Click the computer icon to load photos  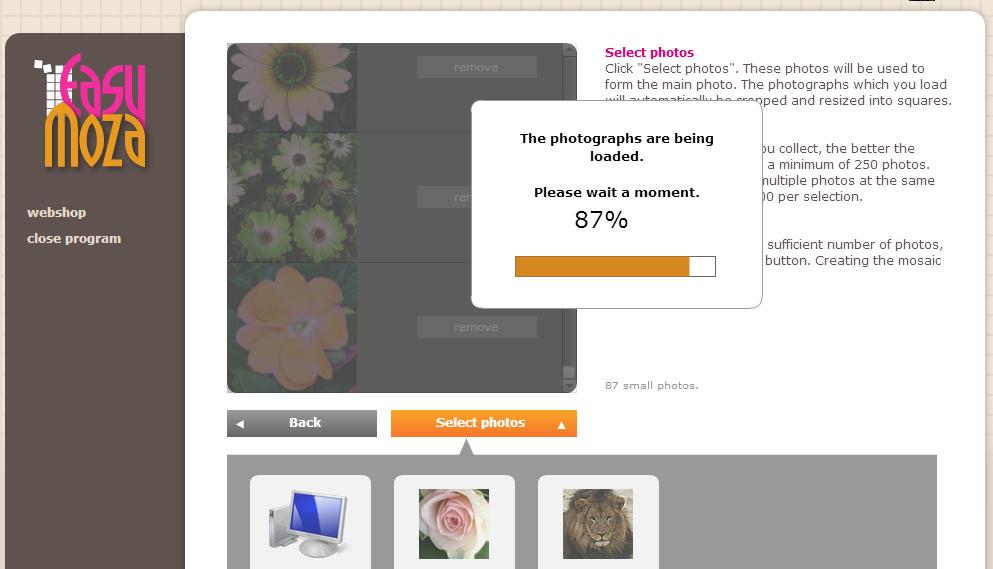(x=309, y=523)
